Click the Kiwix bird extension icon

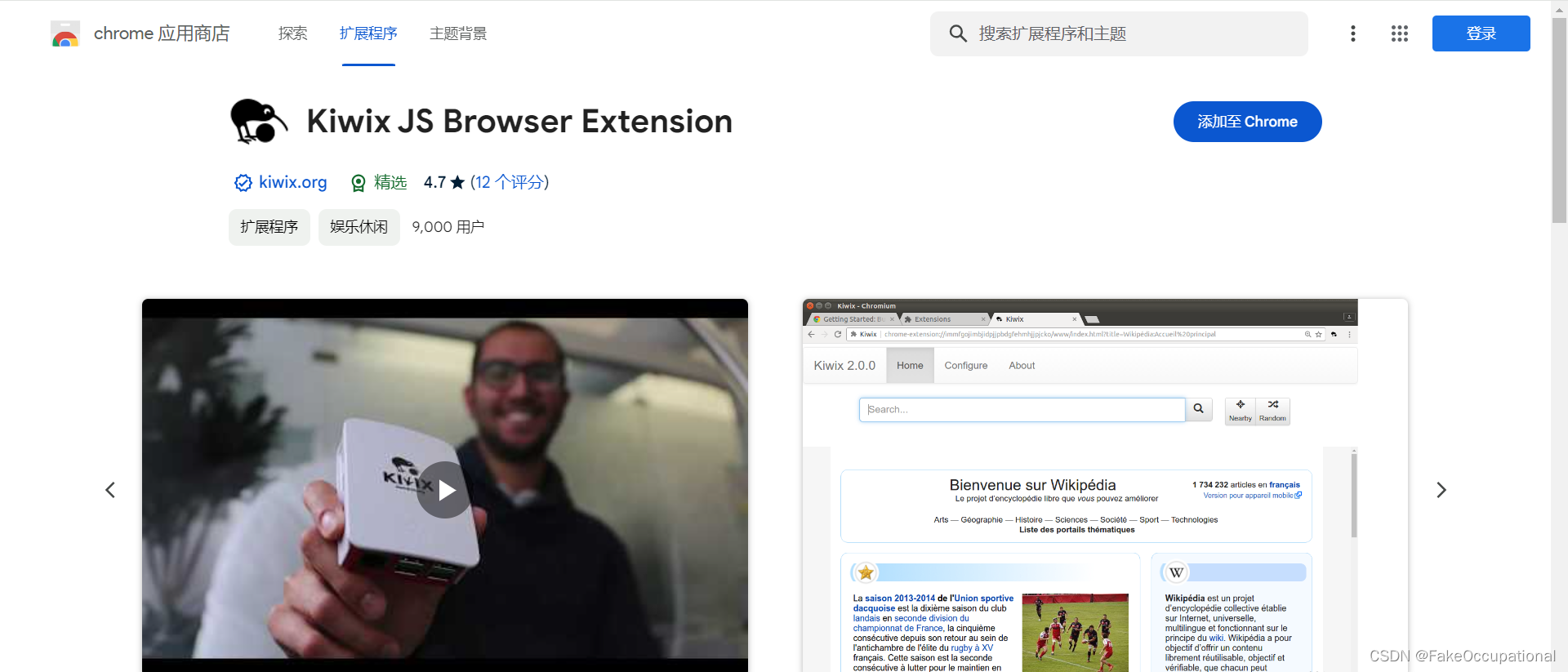(x=259, y=121)
